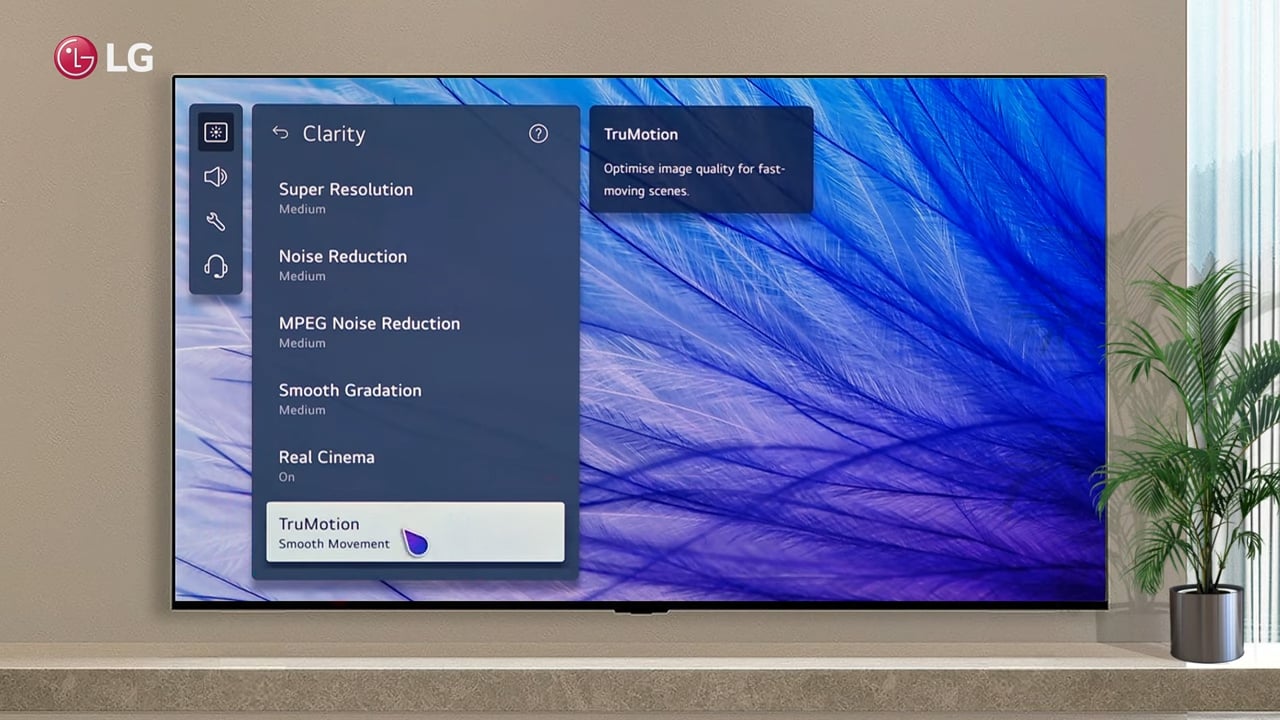
Task: Open the MPEG Noise Reduction options
Action: 369,332
